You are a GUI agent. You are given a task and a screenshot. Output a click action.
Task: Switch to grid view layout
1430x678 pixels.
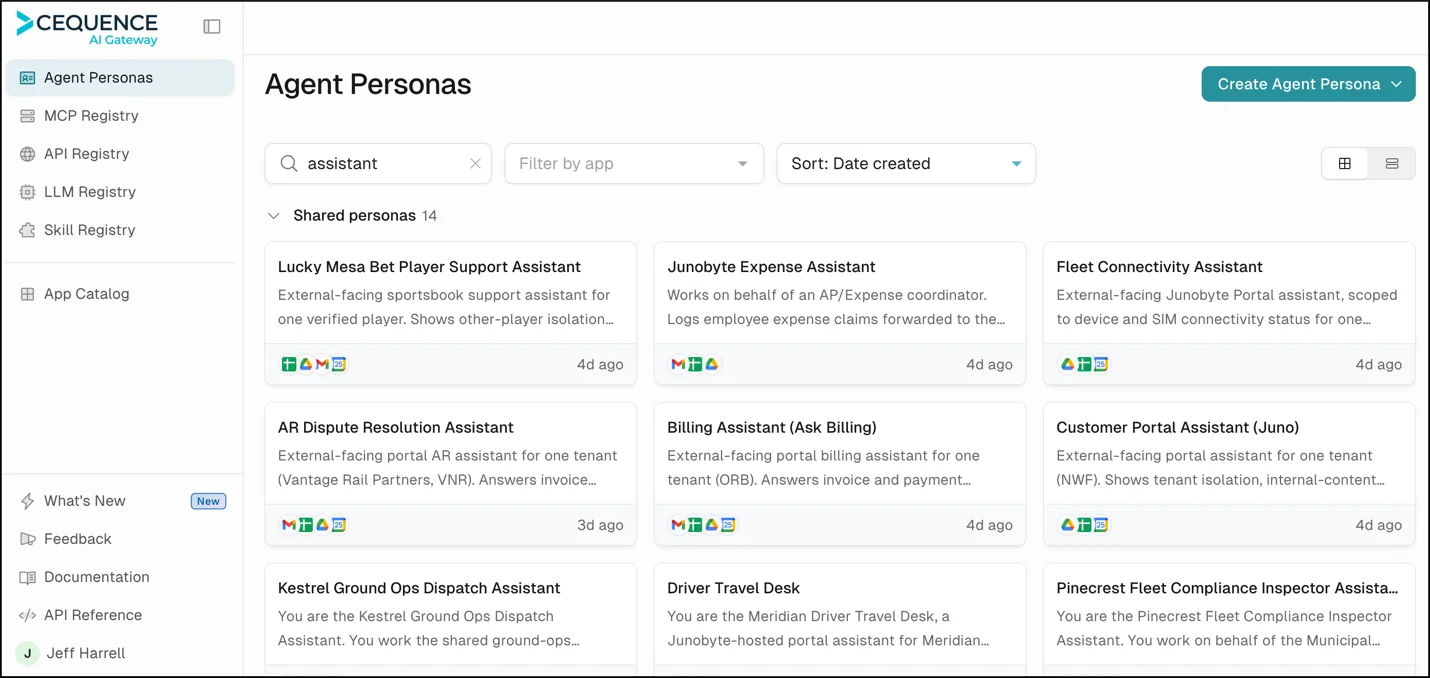1345,164
